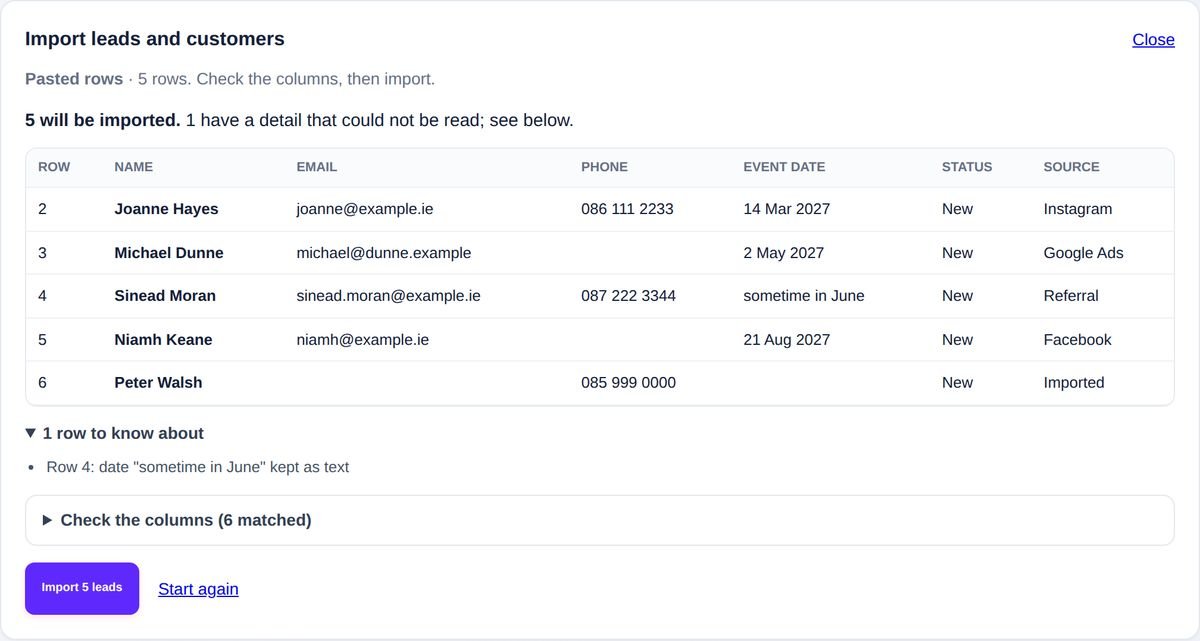Viewport: 1200px width, 641px height.
Task: Select the EMAIL column header
Action: pyautogui.click(x=317, y=167)
